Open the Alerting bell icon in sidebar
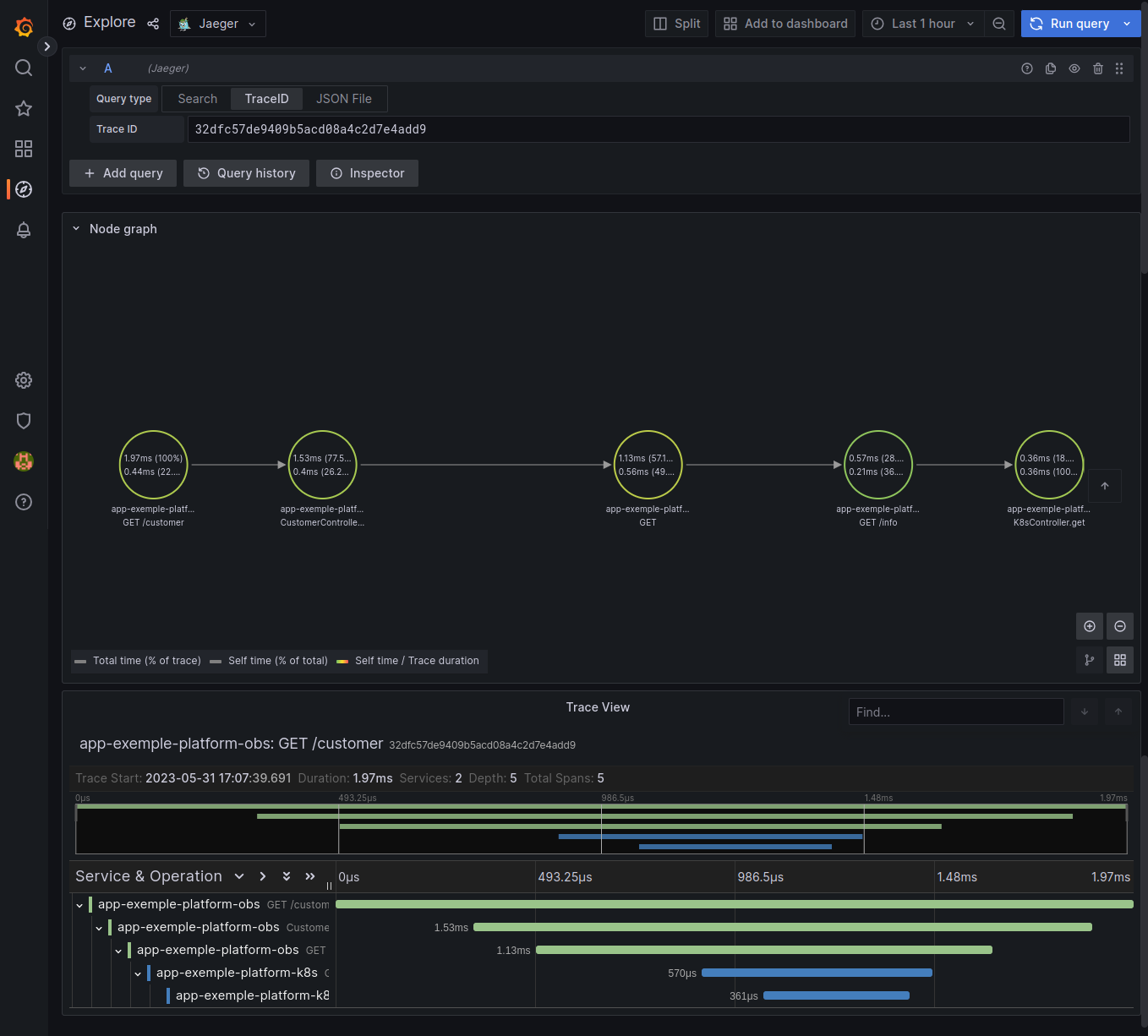 click(24, 230)
